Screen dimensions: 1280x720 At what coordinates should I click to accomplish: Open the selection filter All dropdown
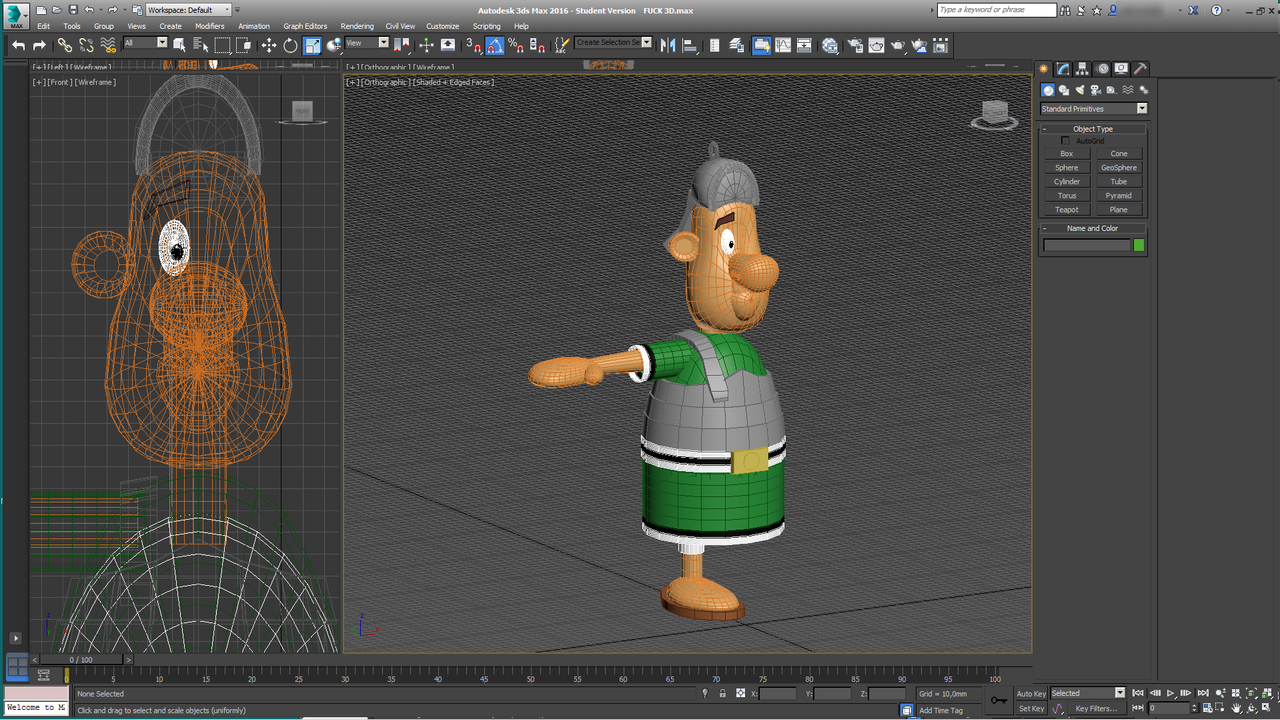click(x=145, y=43)
